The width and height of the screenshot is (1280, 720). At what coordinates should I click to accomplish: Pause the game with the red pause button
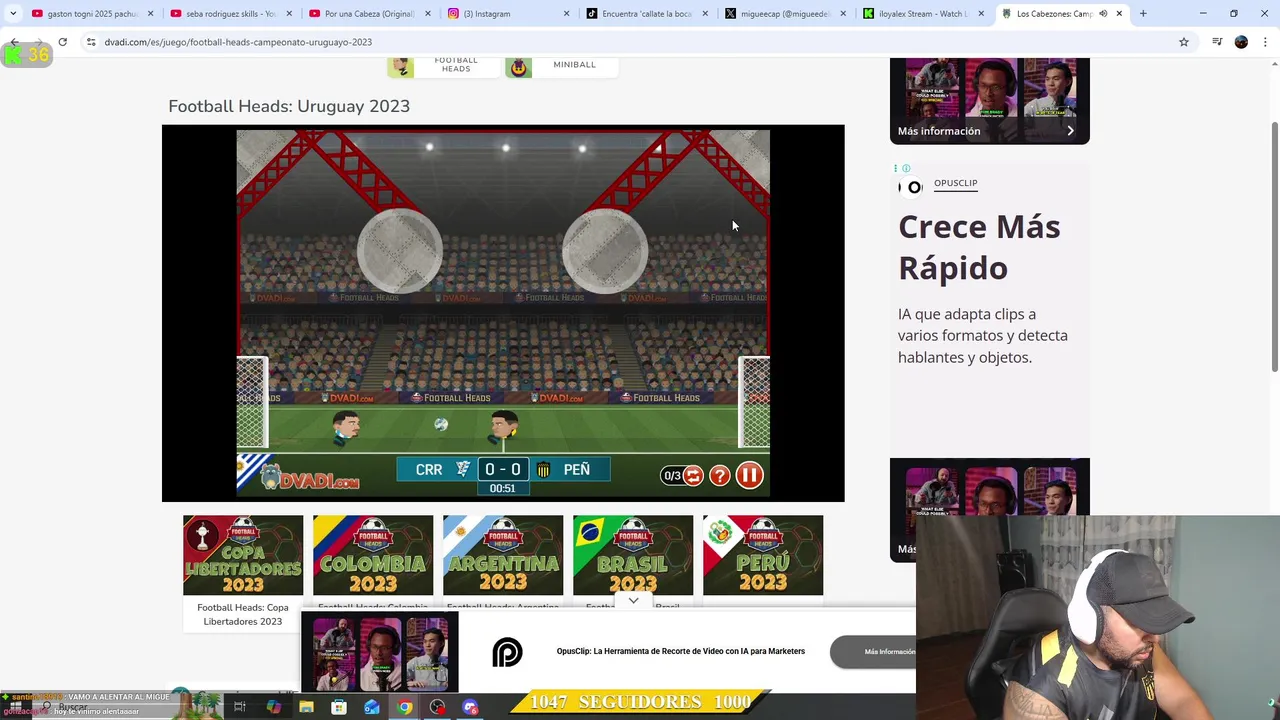click(x=749, y=476)
